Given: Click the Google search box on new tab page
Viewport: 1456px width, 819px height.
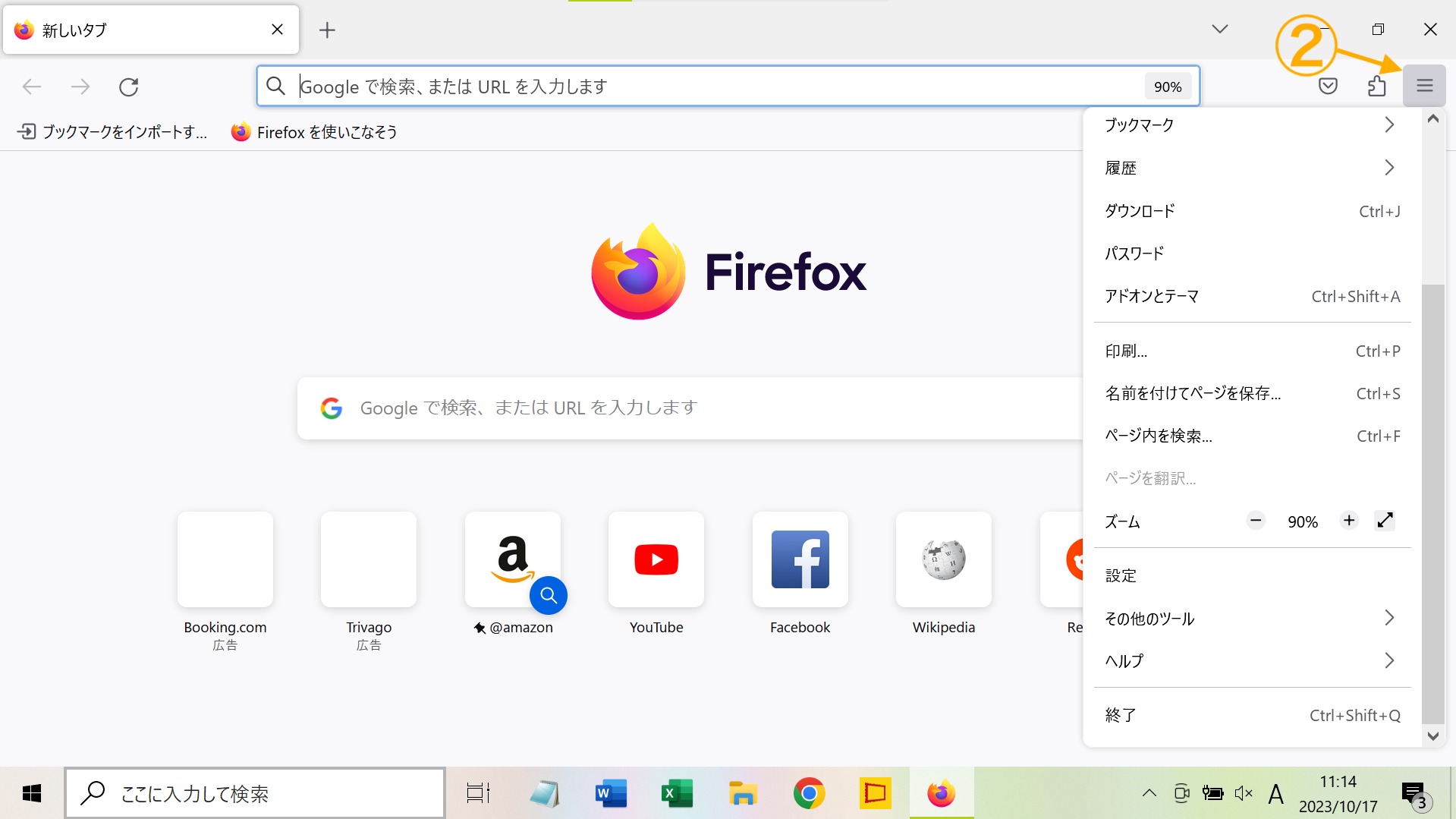Looking at the screenshot, I should pyautogui.click(x=690, y=408).
